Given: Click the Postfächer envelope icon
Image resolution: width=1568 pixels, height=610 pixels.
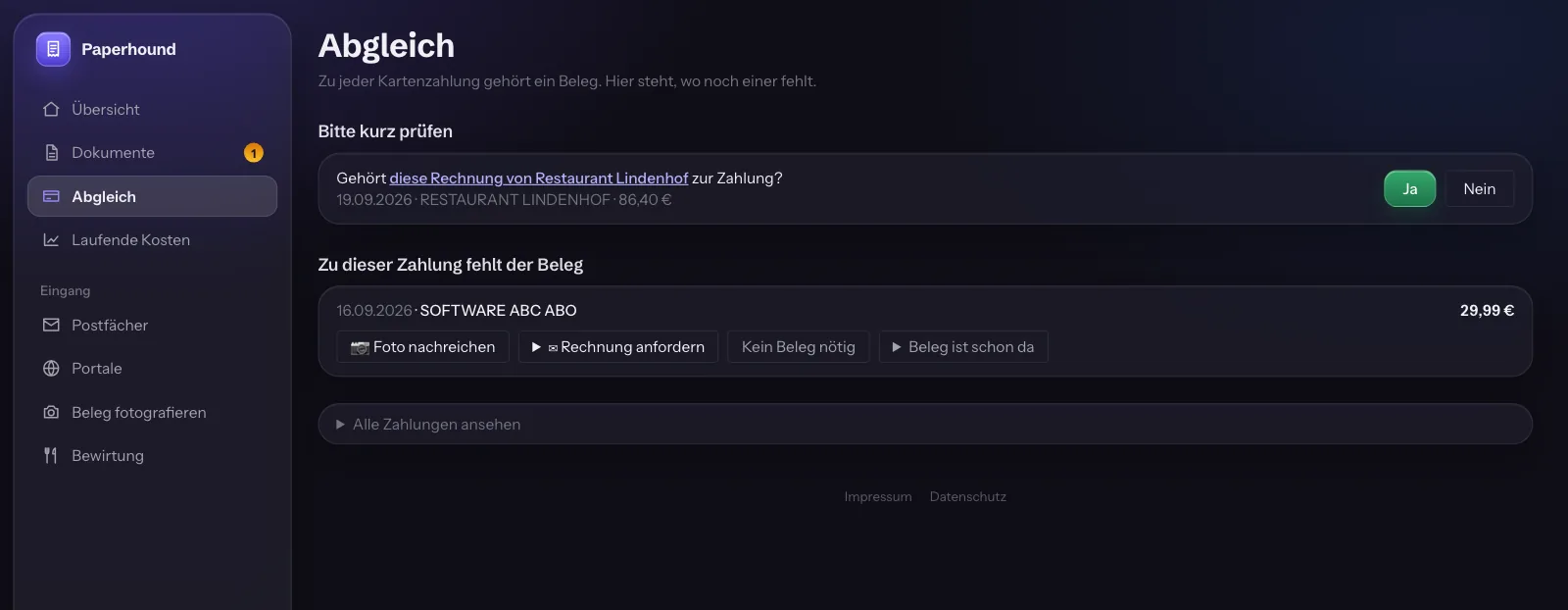Looking at the screenshot, I should [51, 325].
